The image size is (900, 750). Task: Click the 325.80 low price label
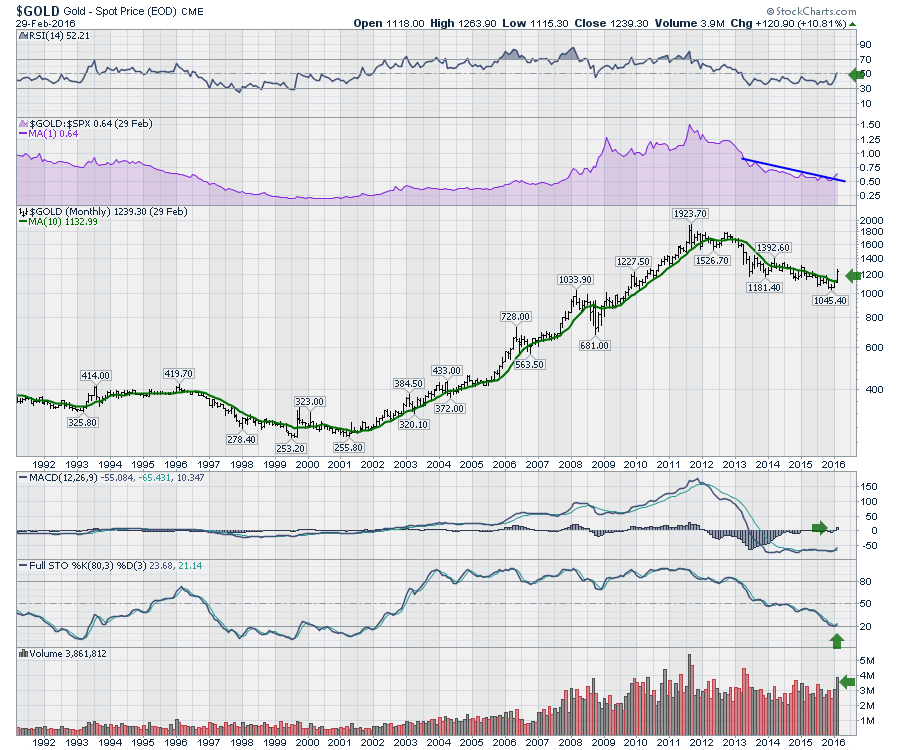tap(82, 423)
